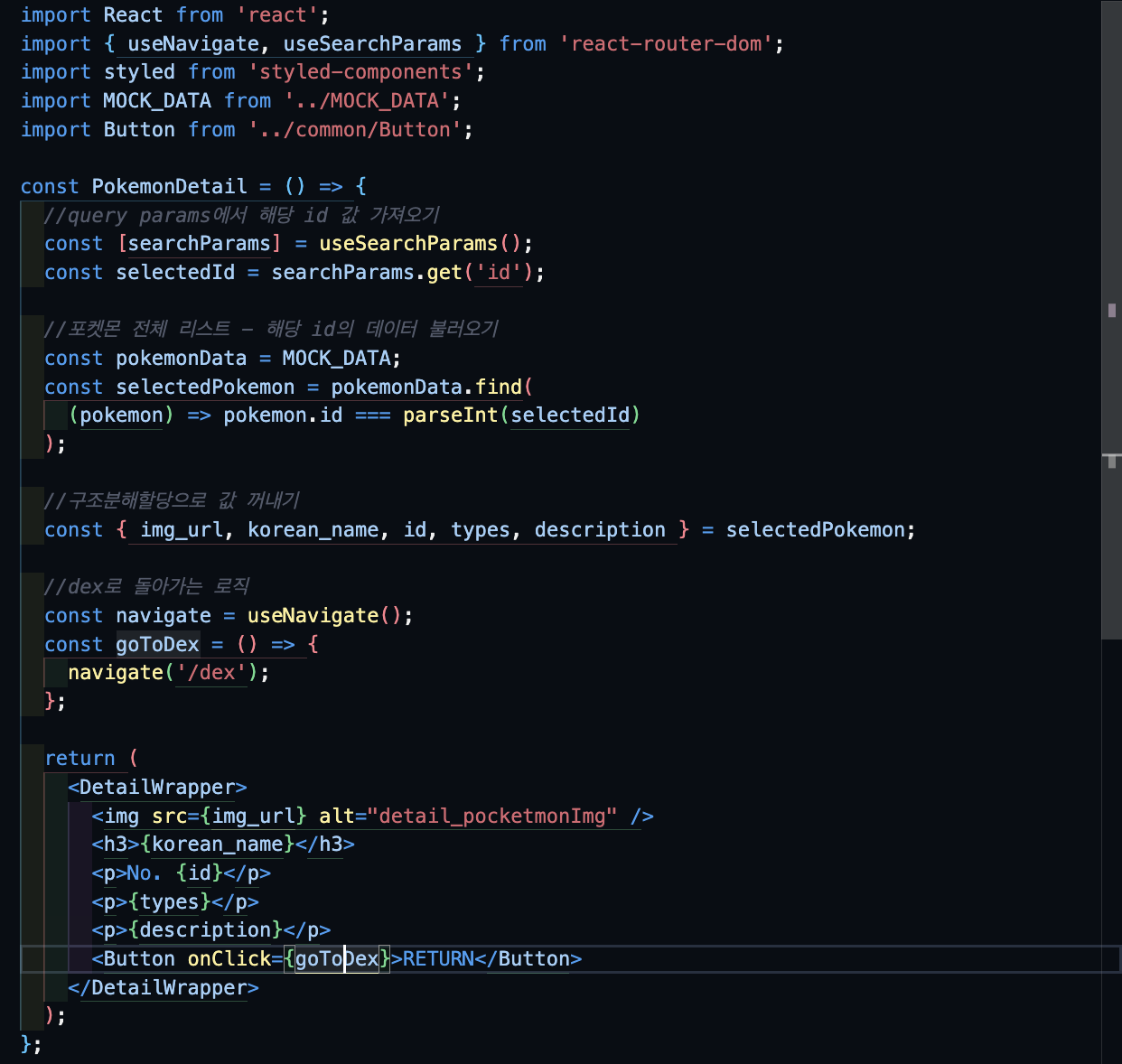Click the return keyword
1122x1064 pixels.
coord(80,759)
